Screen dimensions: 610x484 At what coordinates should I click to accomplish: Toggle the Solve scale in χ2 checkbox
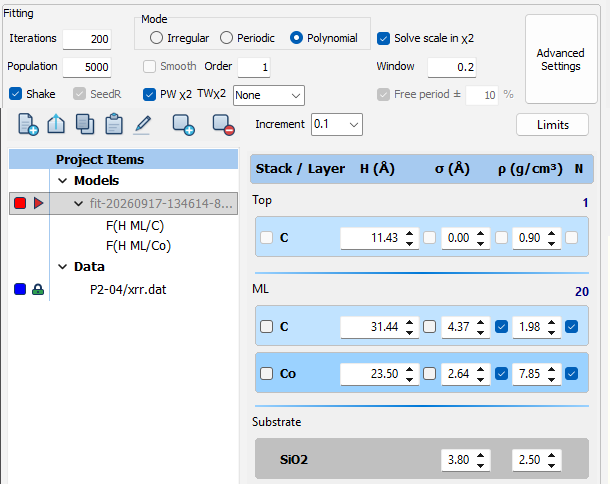(383, 39)
